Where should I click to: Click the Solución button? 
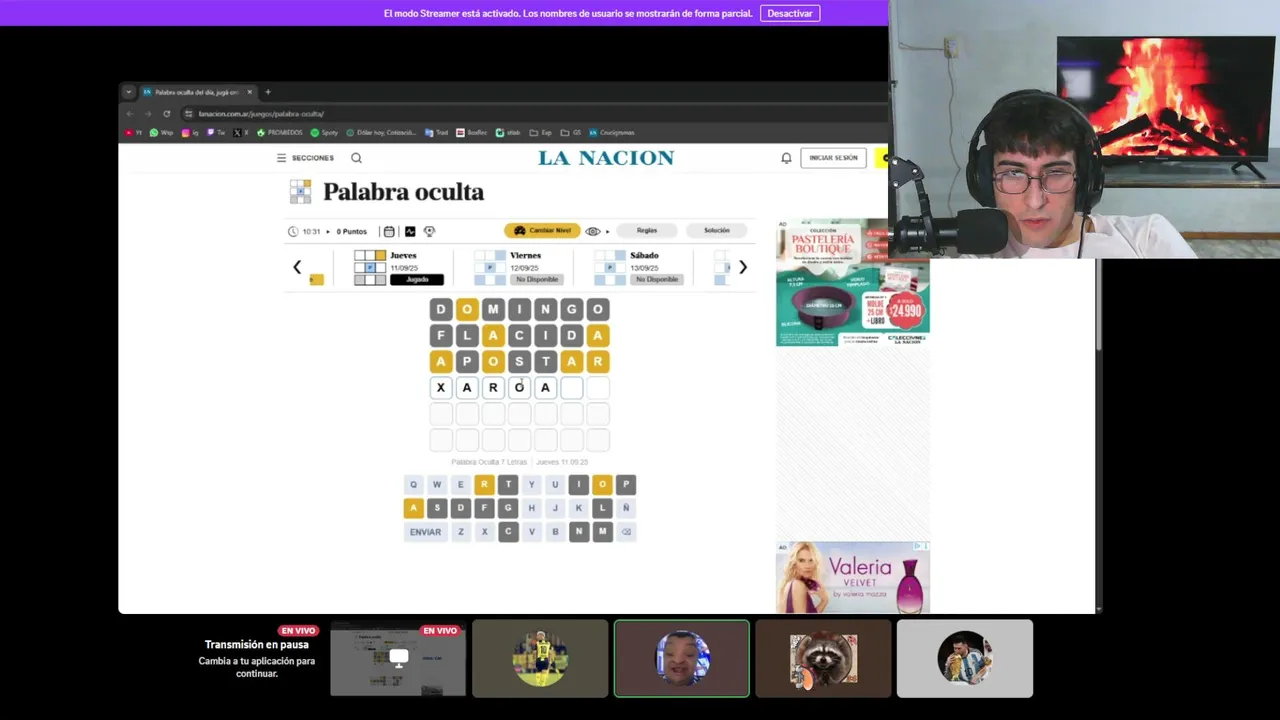pos(717,230)
